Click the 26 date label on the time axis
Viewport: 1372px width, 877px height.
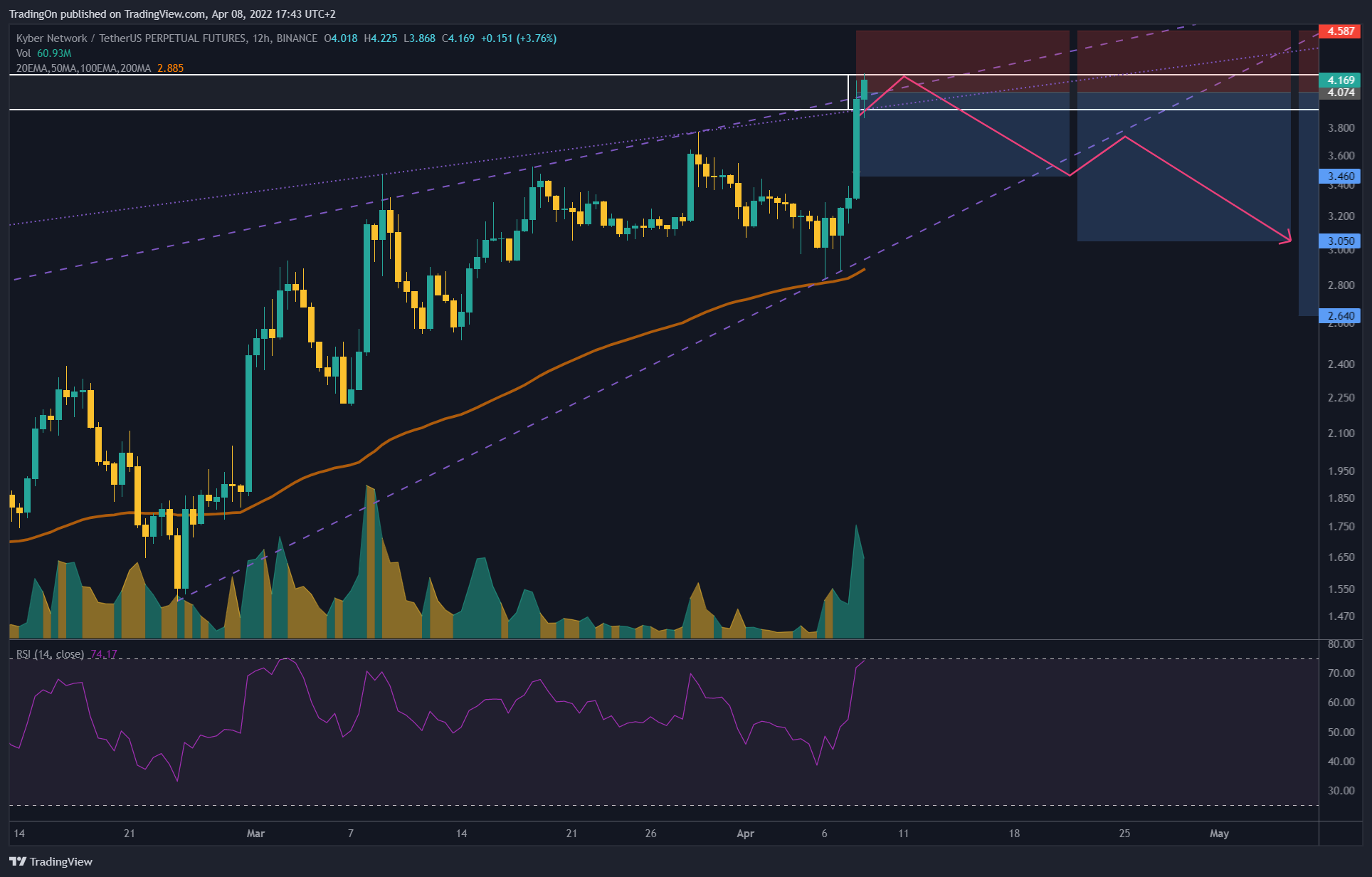tap(650, 834)
